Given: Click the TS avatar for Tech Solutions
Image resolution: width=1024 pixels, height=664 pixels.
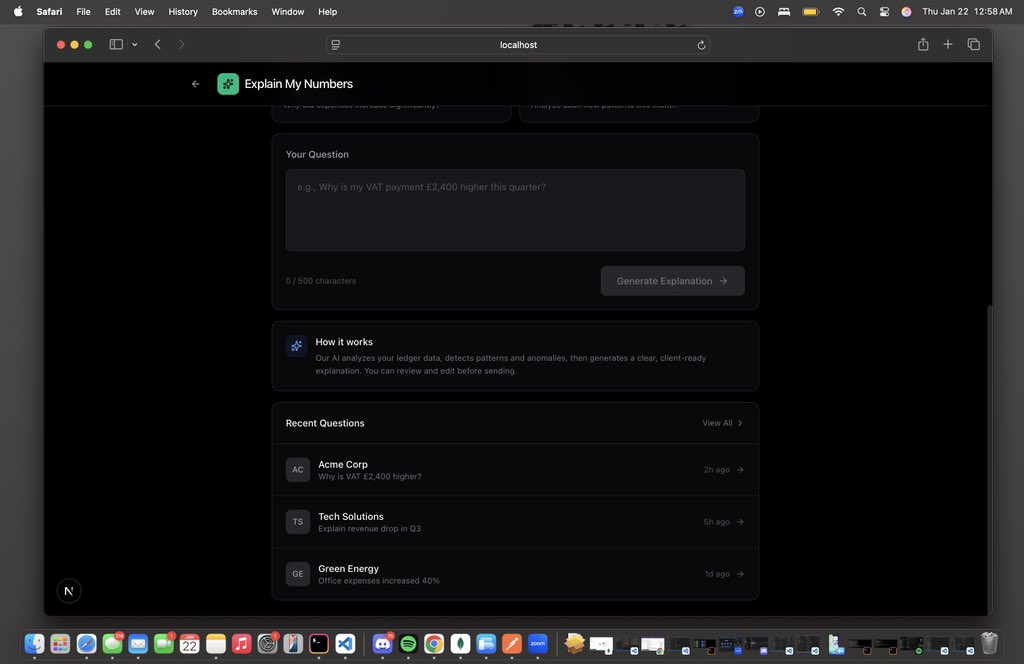Looking at the screenshot, I should coord(298,522).
